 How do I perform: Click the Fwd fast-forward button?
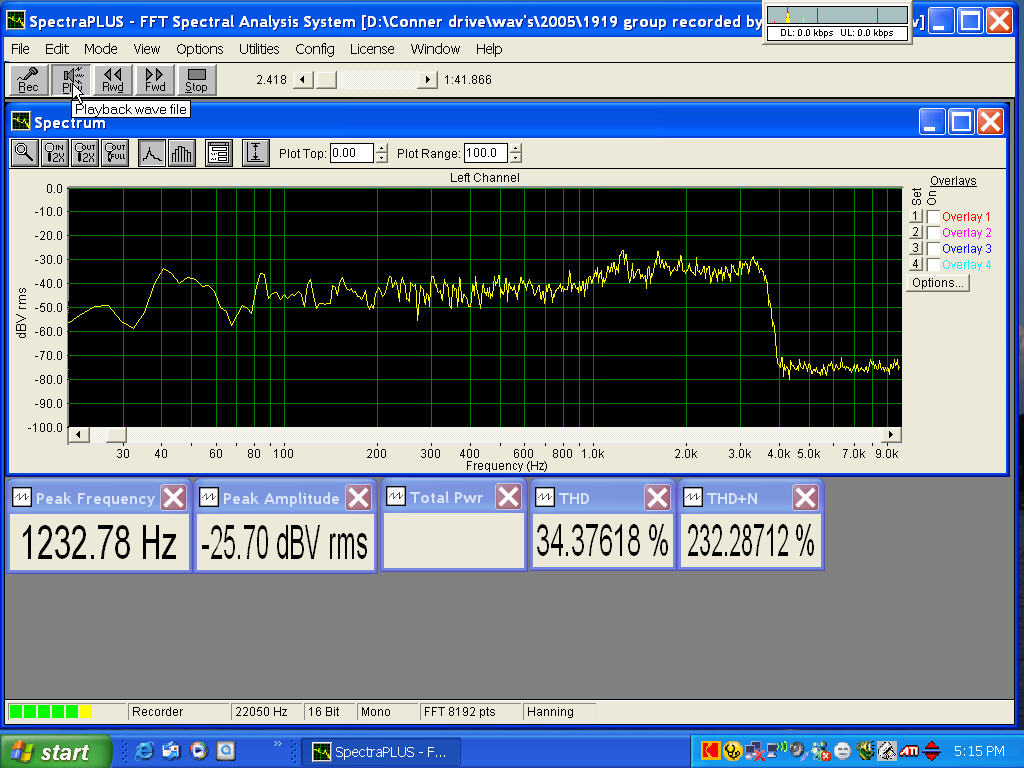point(154,80)
